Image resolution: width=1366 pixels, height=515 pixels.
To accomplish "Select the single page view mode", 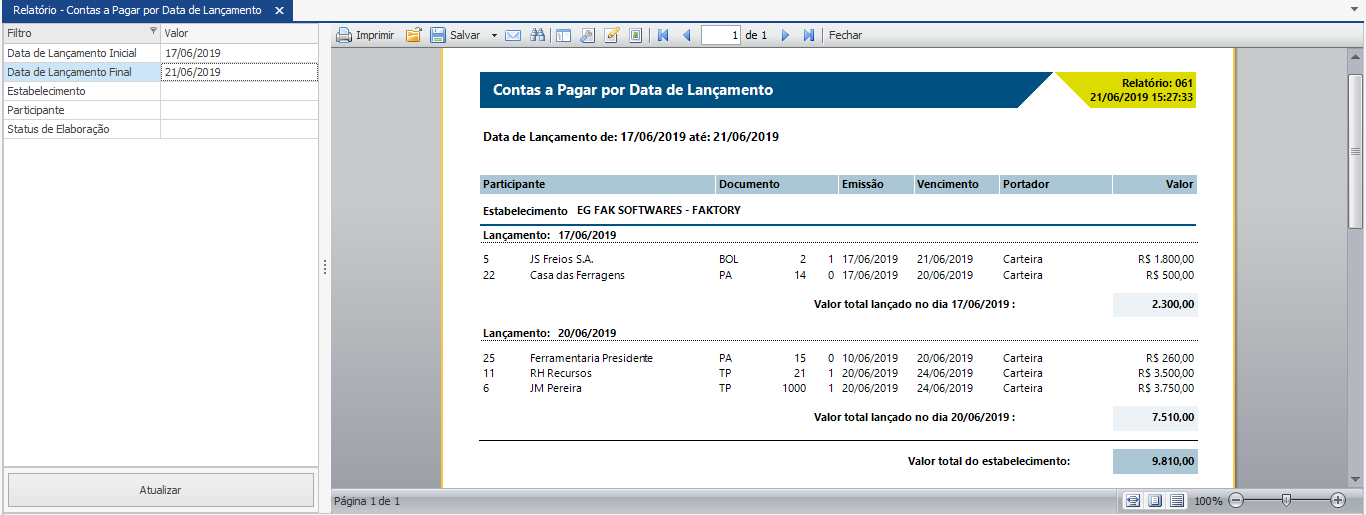I will (1154, 500).
